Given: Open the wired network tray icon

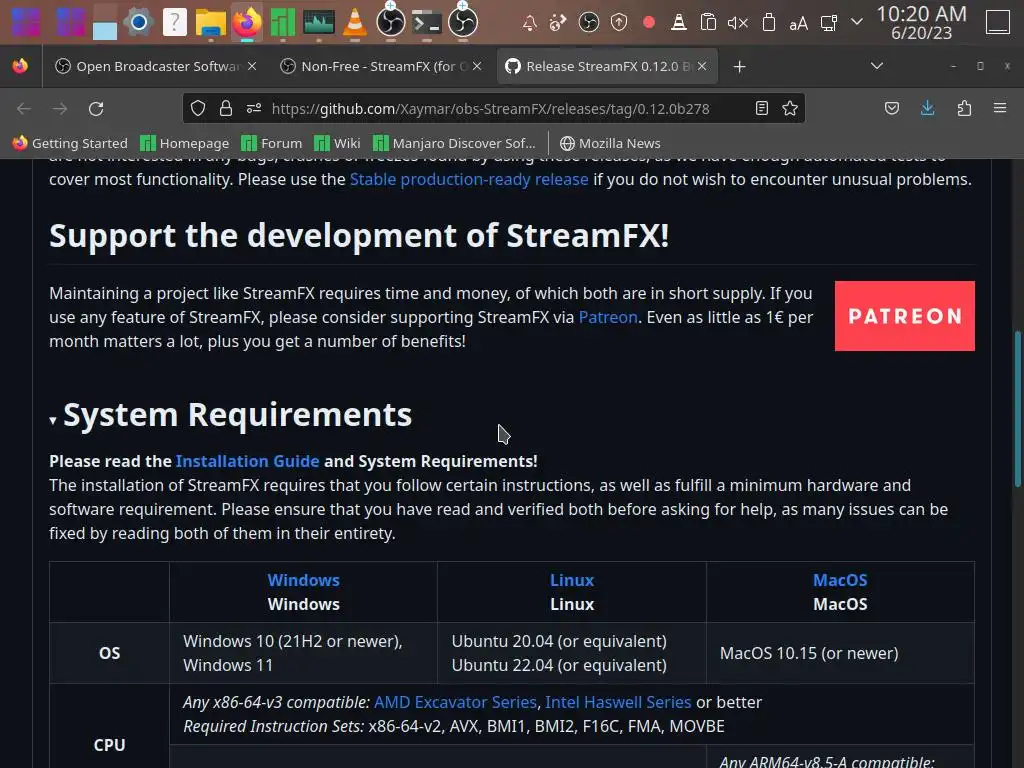Looking at the screenshot, I should pos(829,24).
